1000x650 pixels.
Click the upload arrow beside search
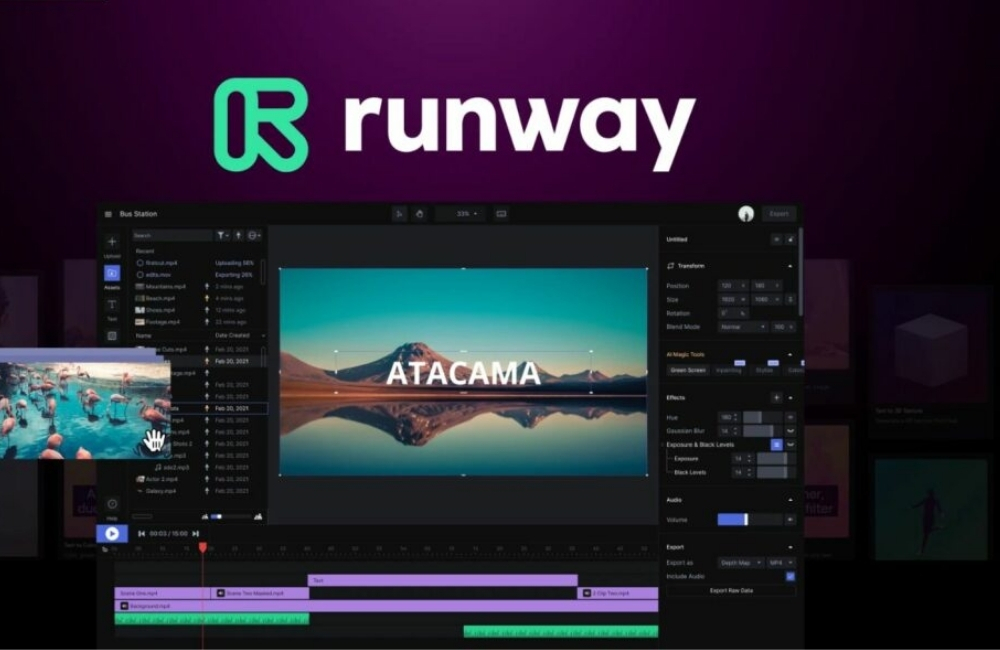click(238, 235)
